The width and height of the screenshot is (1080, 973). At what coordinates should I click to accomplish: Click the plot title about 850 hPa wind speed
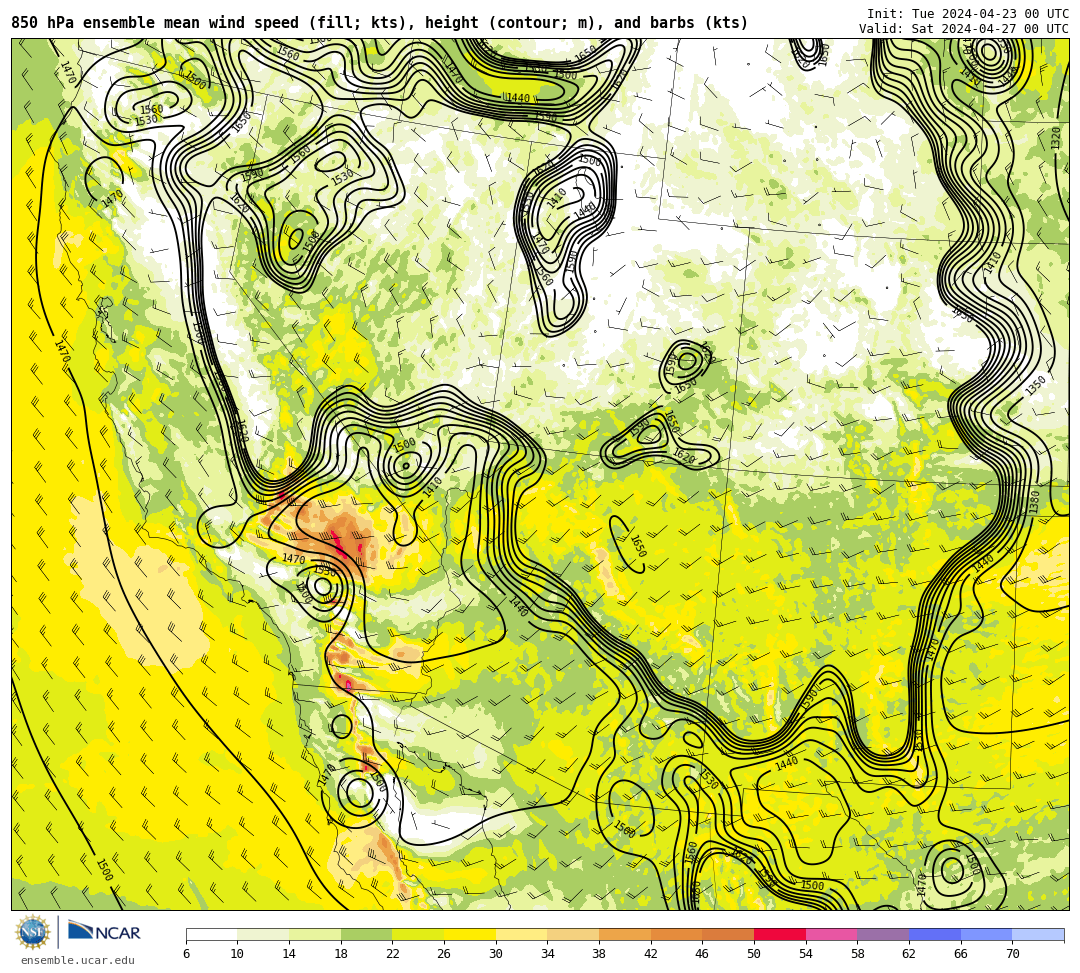pos(380,23)
